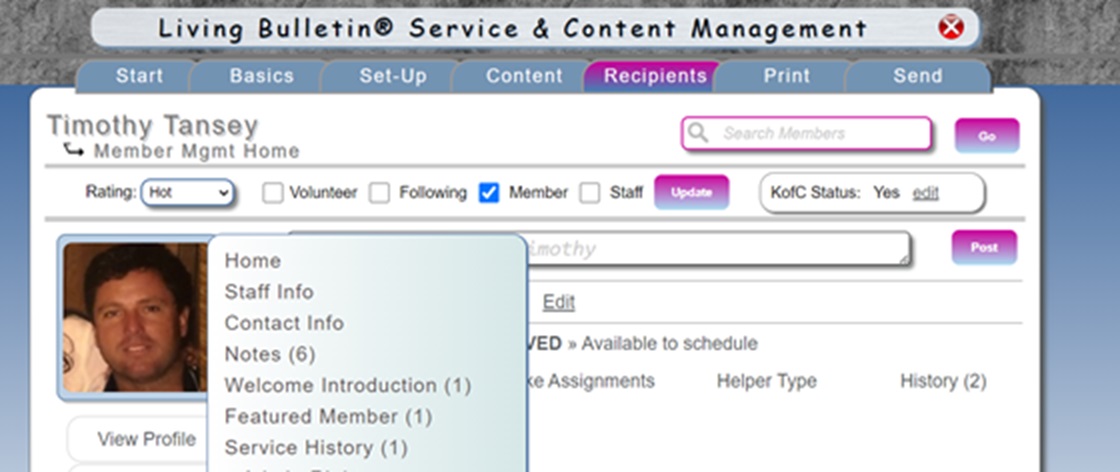
Task: Go to the Set-Up tab
Action: (393, 76)
